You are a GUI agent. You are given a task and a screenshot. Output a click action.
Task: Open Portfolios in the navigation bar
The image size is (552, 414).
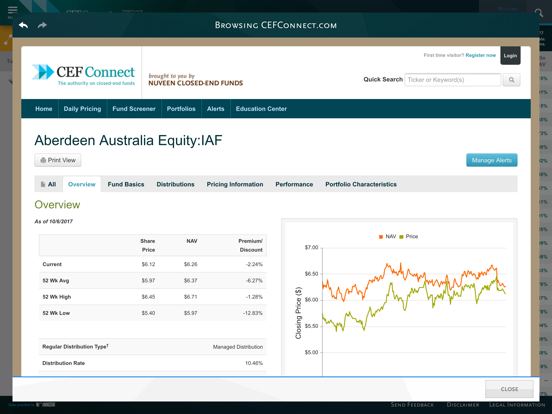(181, 109)
